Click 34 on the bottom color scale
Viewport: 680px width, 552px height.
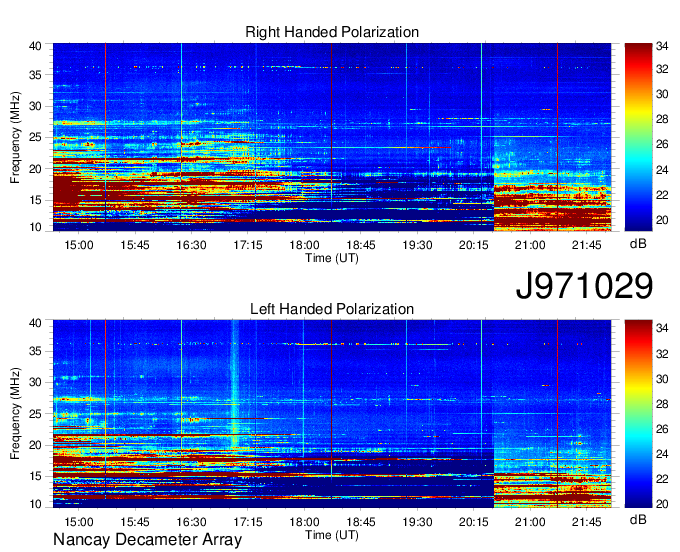pyautogui.click(x=662, y=328)
